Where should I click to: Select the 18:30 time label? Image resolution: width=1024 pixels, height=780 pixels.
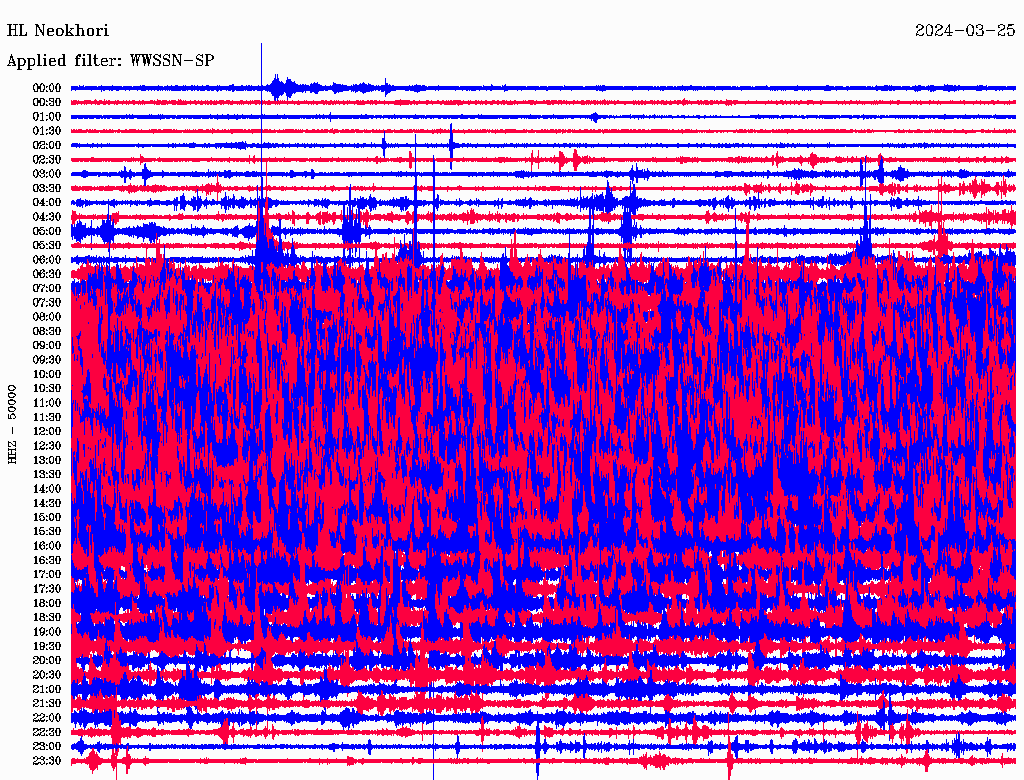tap(47, 617)
